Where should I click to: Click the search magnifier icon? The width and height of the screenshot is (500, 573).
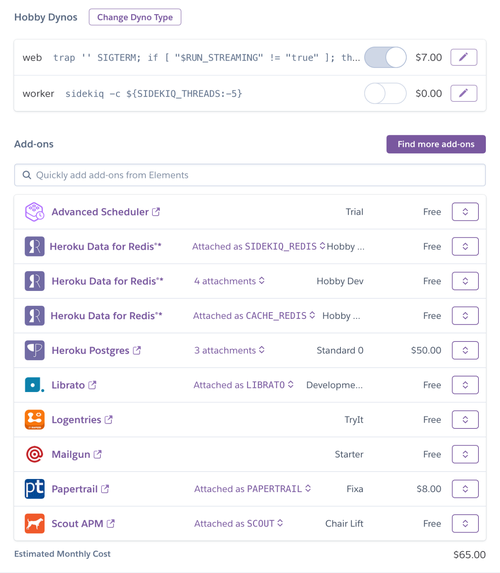27,175
